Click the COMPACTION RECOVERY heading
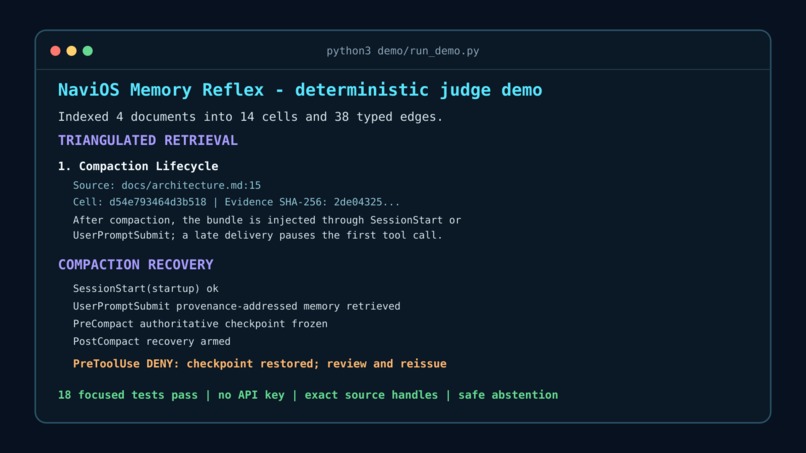This screenshot has width=806, height=453. pos(135,264)
